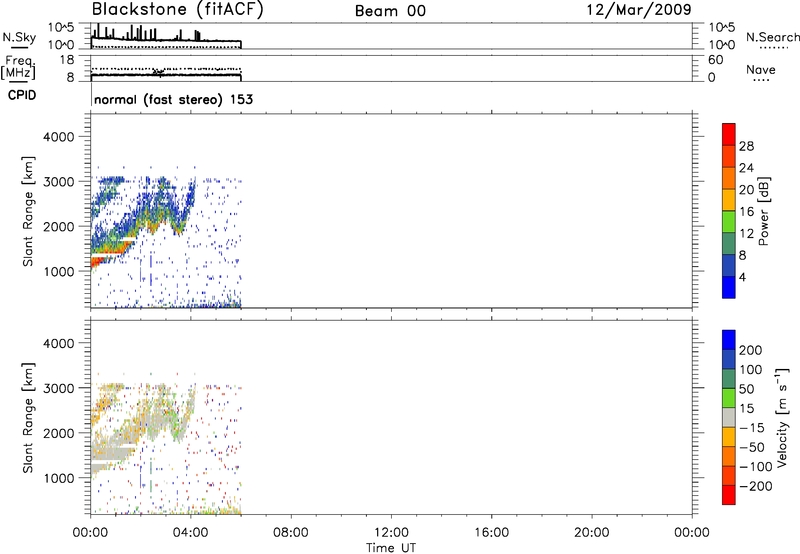800x554 pixels.
Task: Click the '16:00' time tick label
Action: [491, 533]
